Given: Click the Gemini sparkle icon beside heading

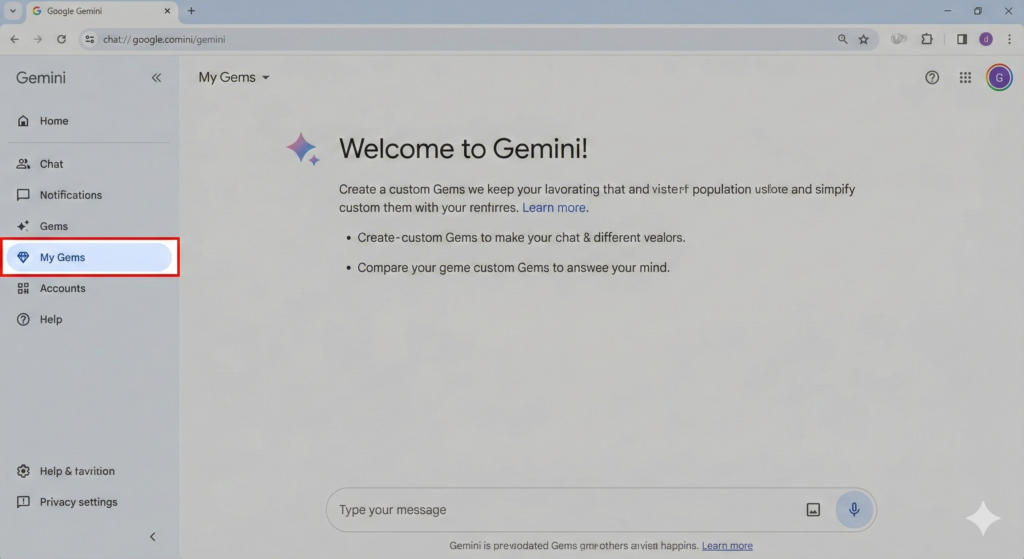Looking at the screenshot, I should coord(303,149).
